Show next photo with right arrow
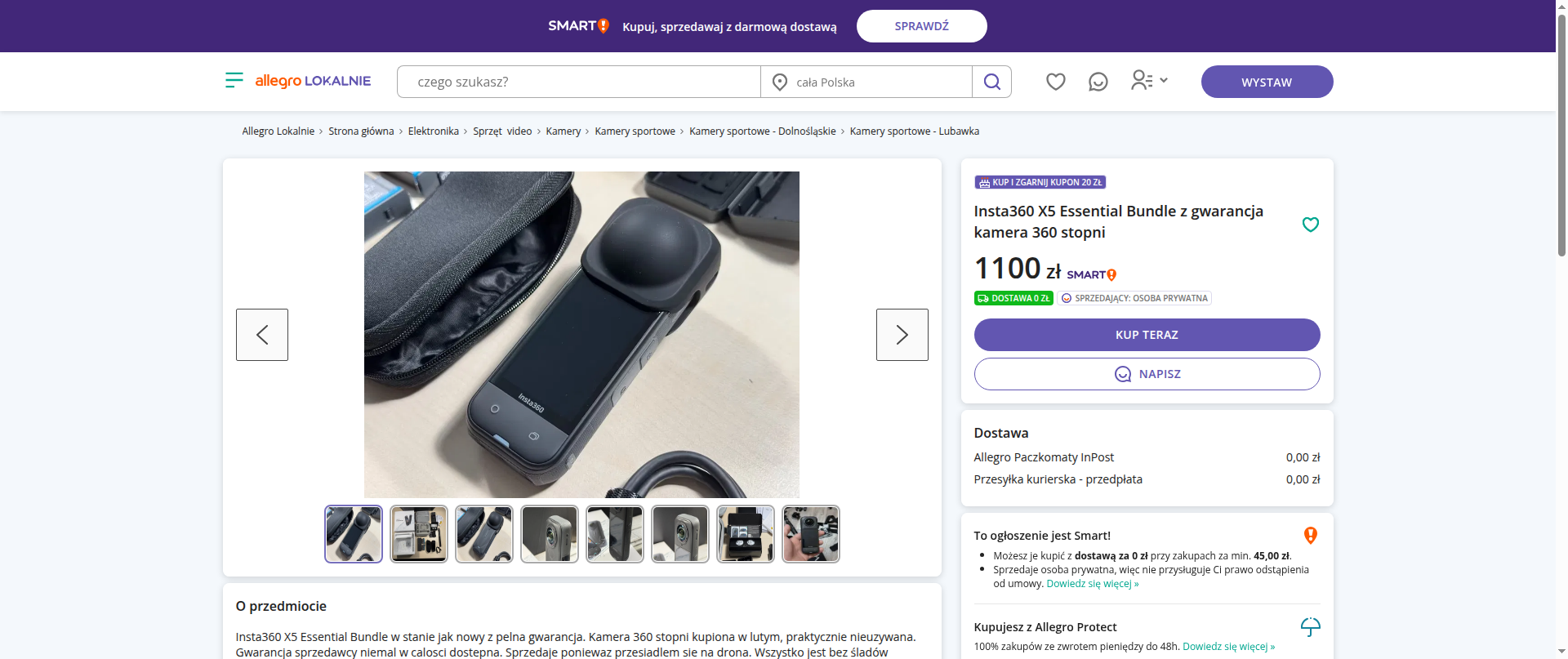Screen dimensions: 1568x659 pyautogui.click(x=902, y=335)
